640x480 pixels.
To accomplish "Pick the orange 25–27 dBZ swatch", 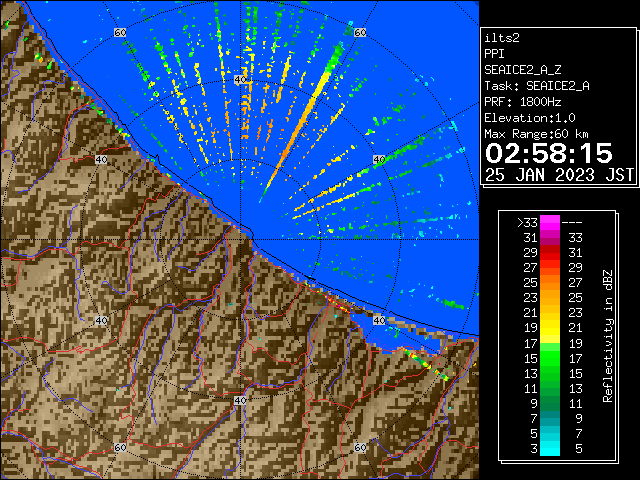I will [x=550, y=282].
